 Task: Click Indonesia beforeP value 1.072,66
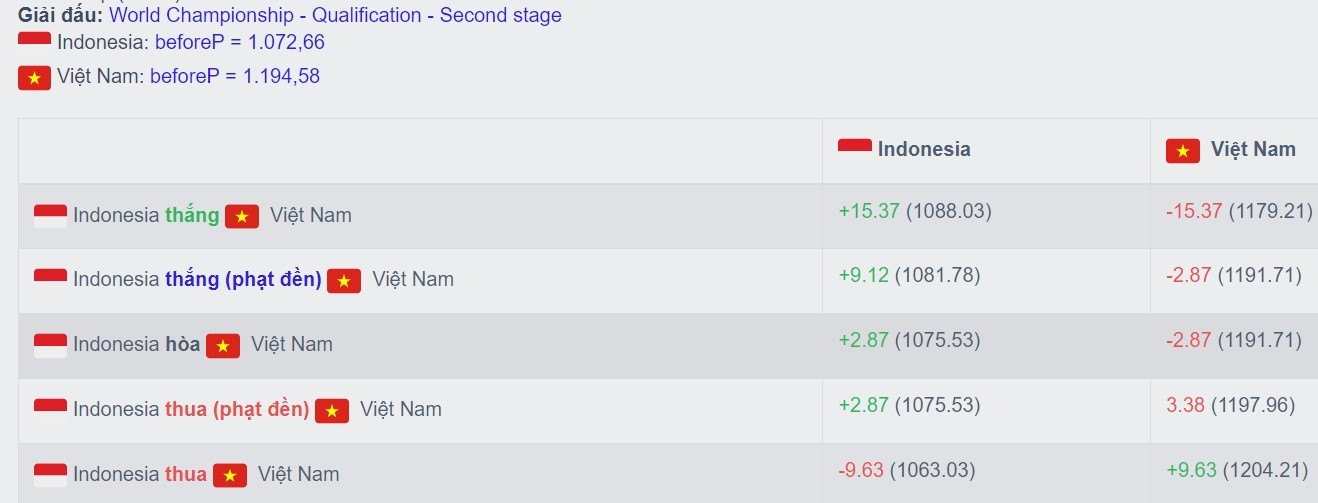click(x=240, y=42)
